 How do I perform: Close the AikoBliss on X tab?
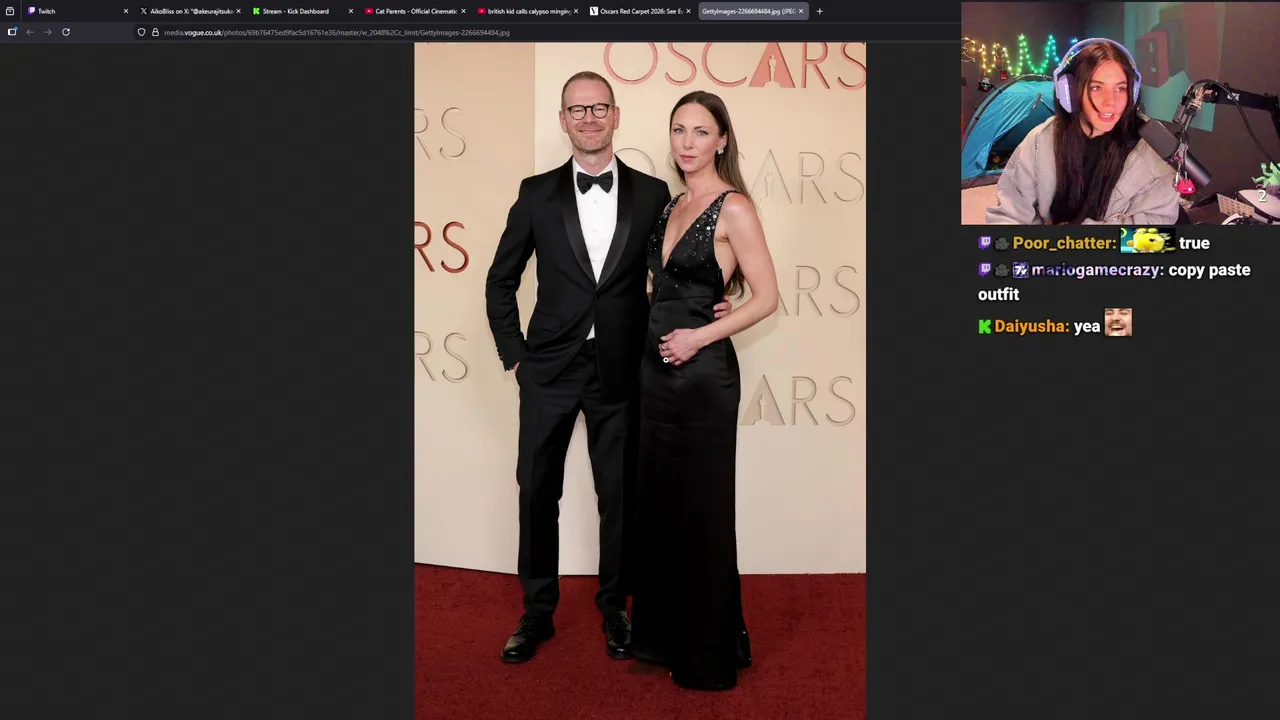point(238,11)
